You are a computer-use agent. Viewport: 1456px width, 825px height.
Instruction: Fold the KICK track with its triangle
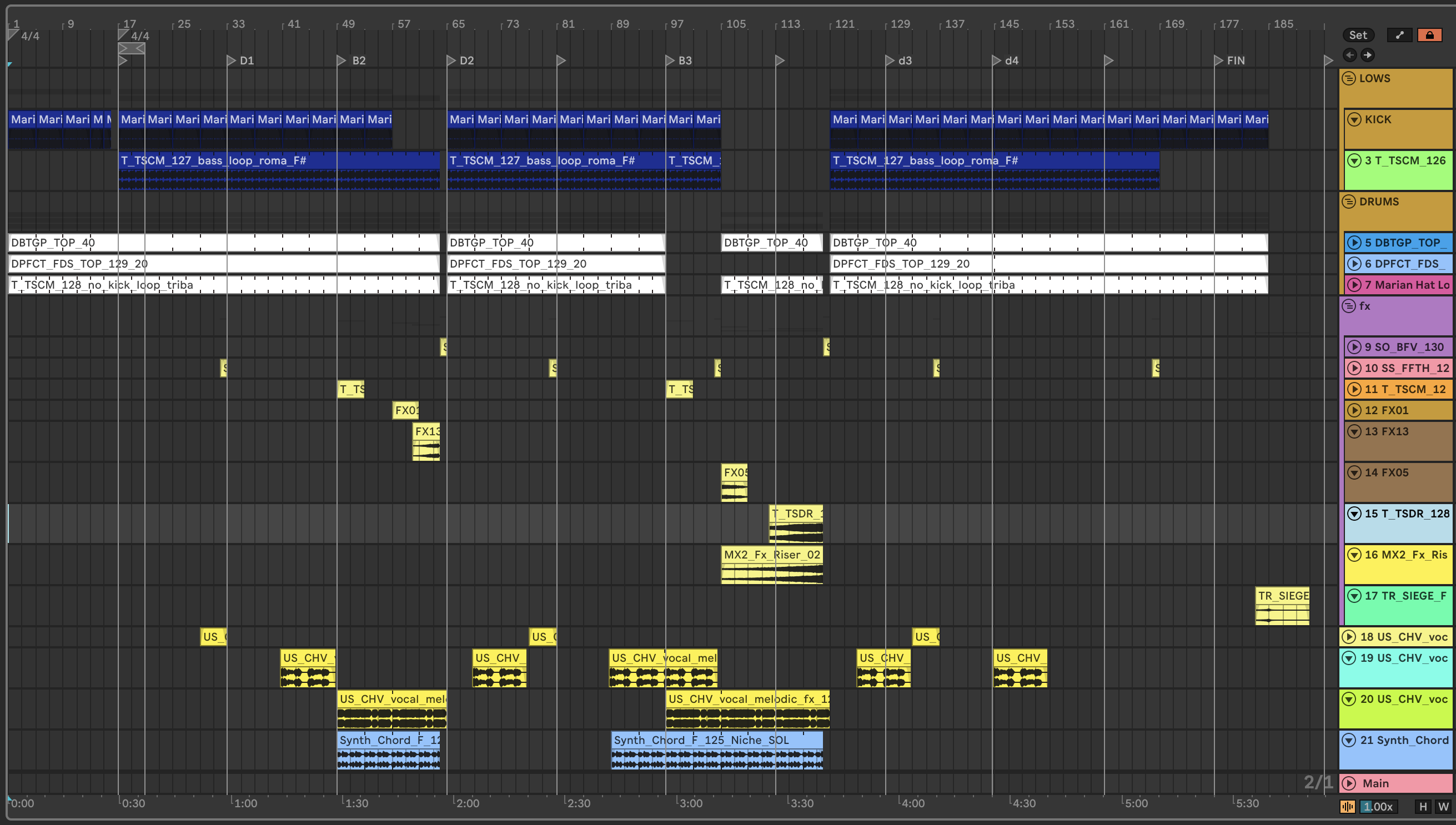click(x=1354, y=119)
